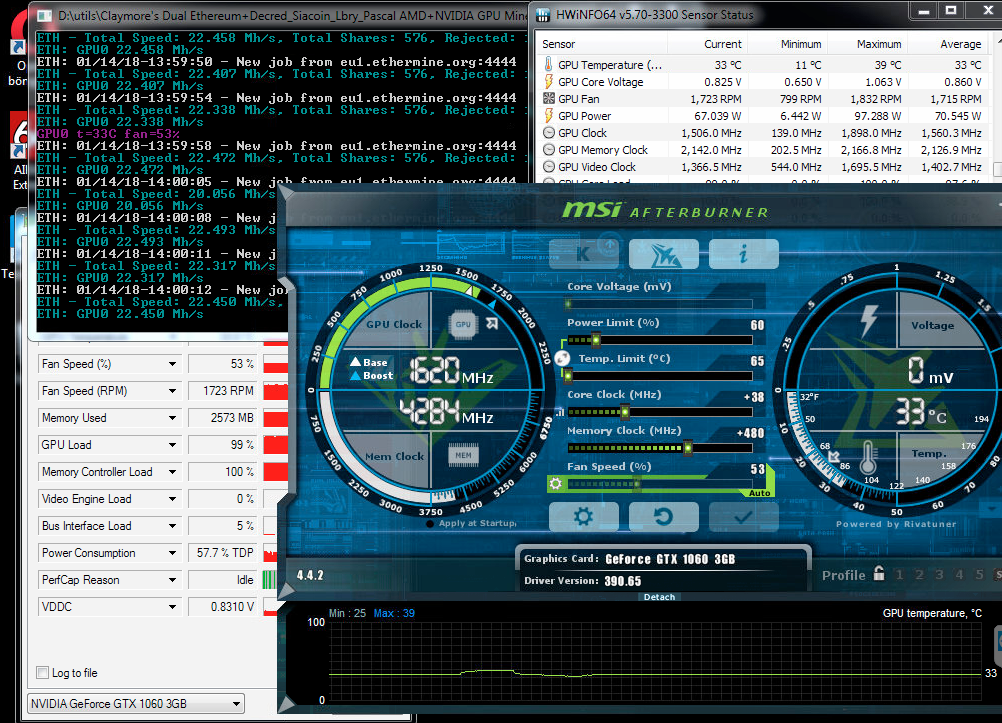Click Temp. Limit slider handle

pyautogui.click(x=568, y=376)
